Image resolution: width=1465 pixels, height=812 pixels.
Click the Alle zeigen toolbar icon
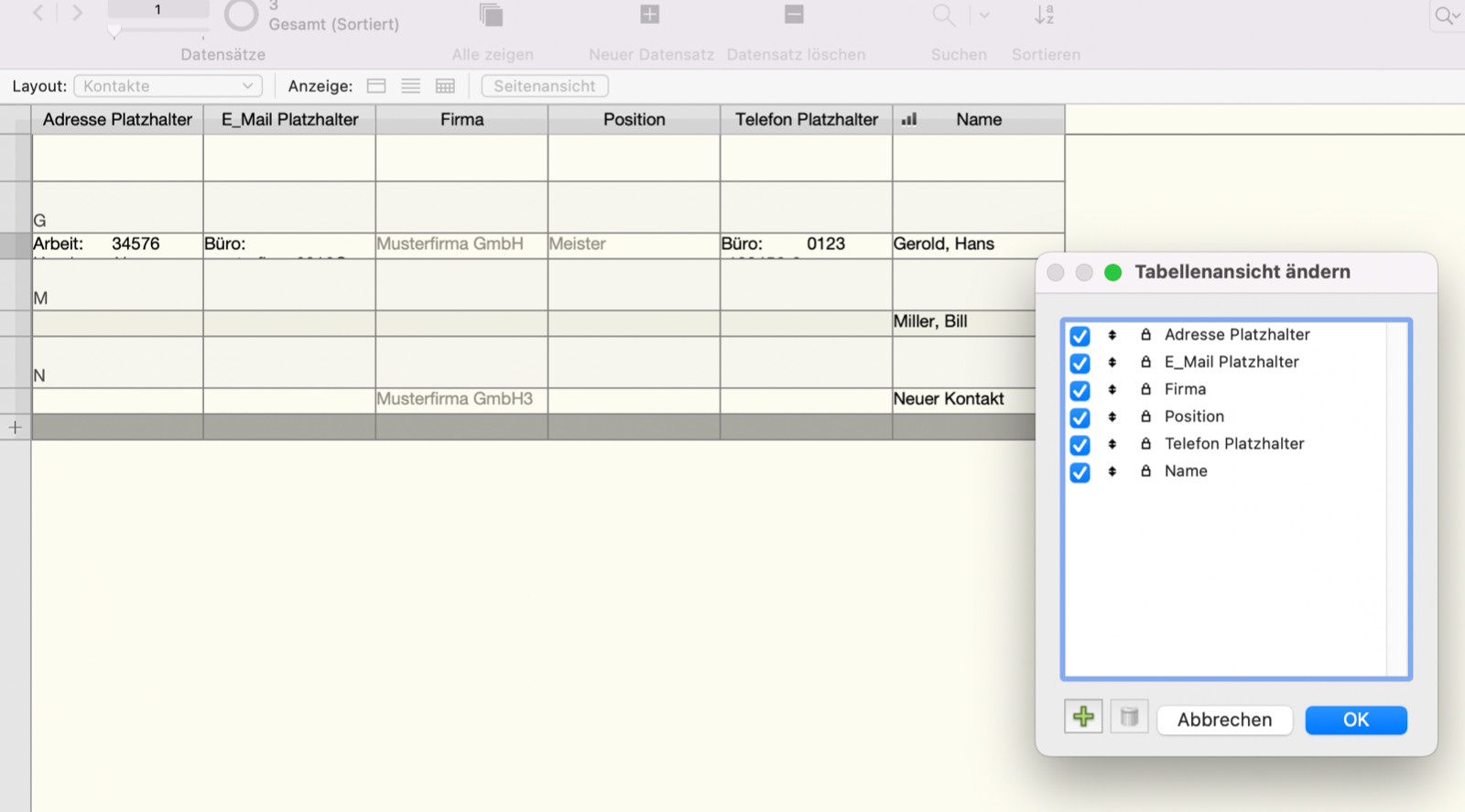coord(492,15)
